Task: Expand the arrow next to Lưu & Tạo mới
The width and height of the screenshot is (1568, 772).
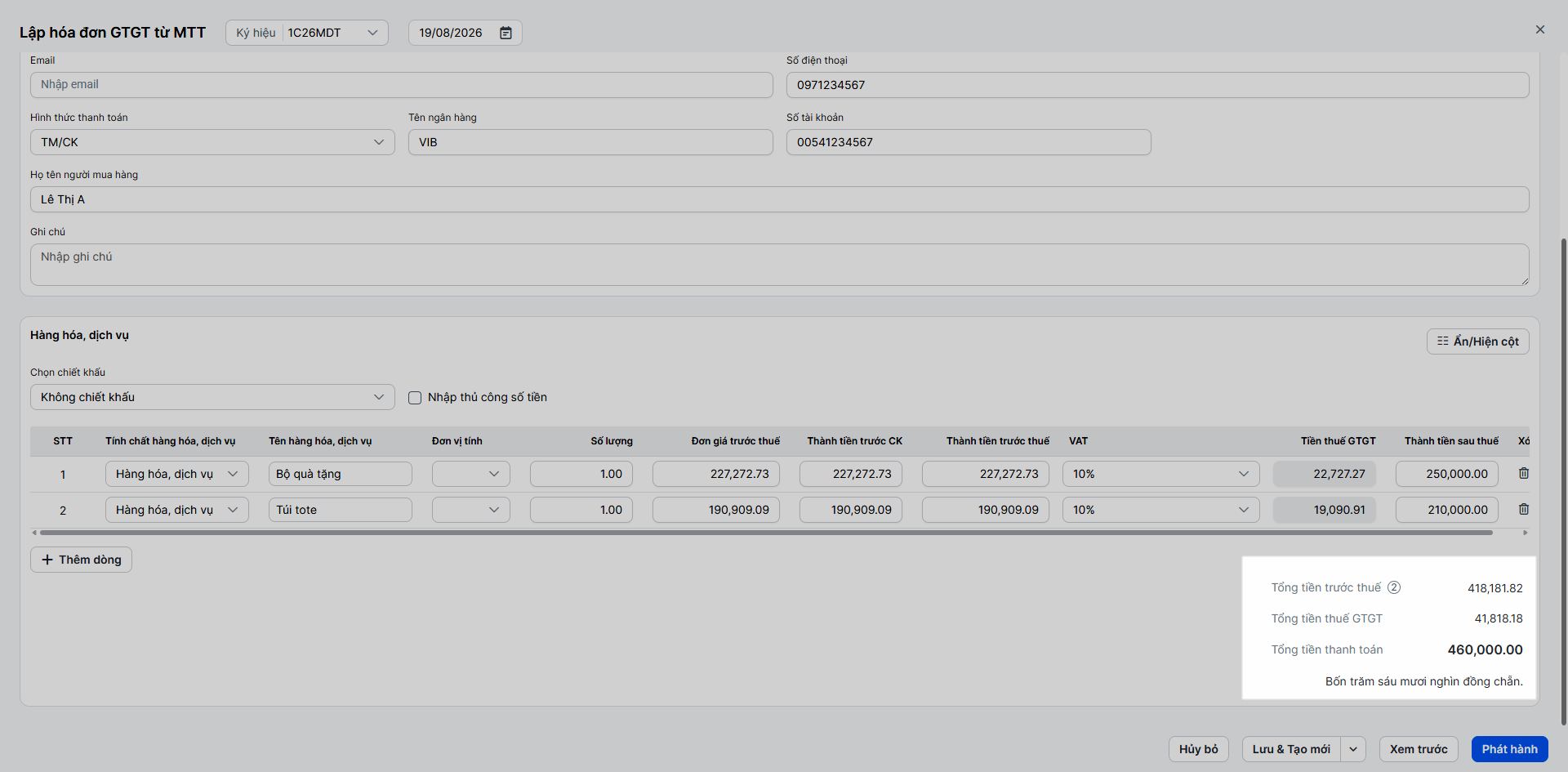Action: (1353, 749)
